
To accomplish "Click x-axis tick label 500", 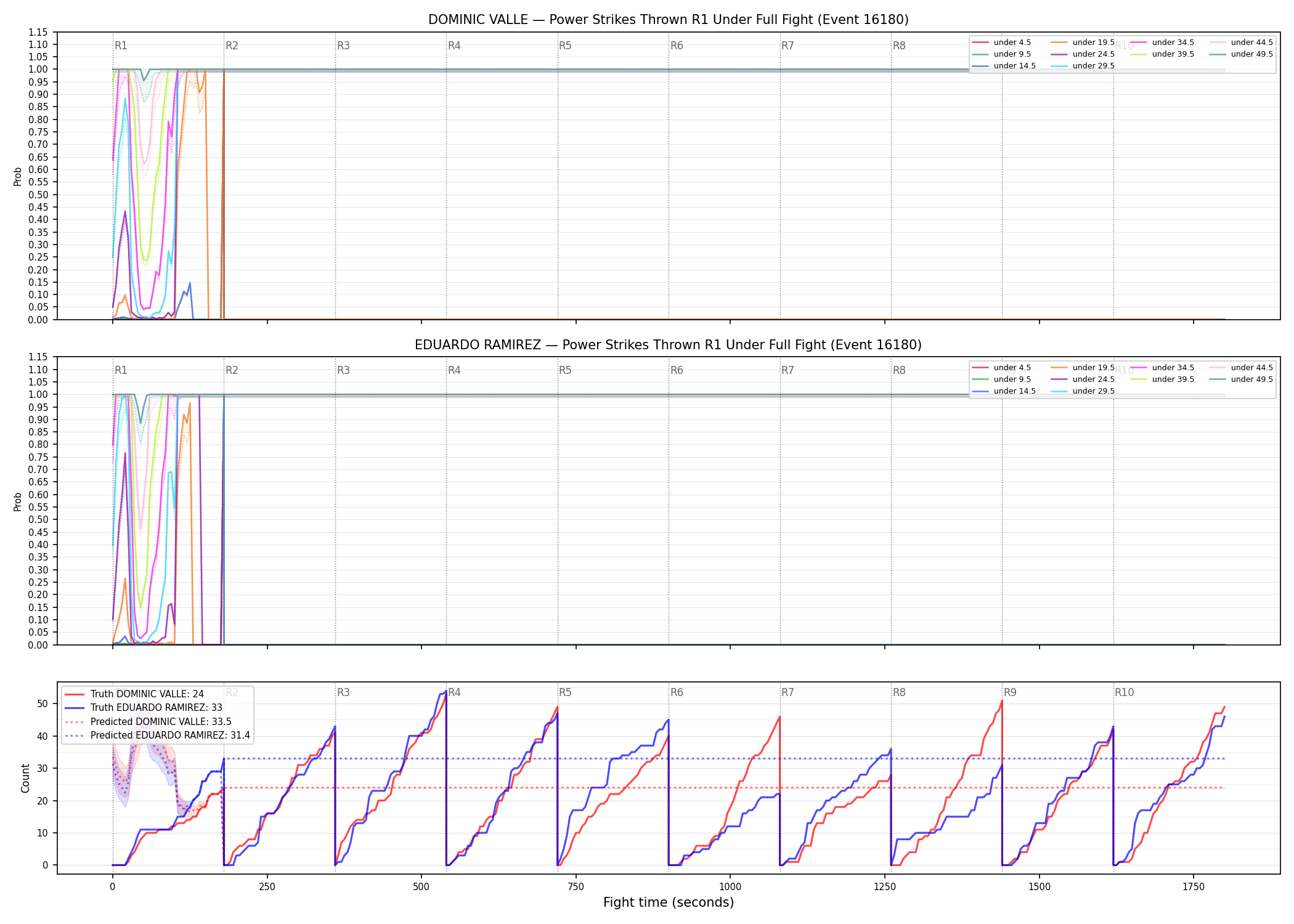I will coord(421,887).
